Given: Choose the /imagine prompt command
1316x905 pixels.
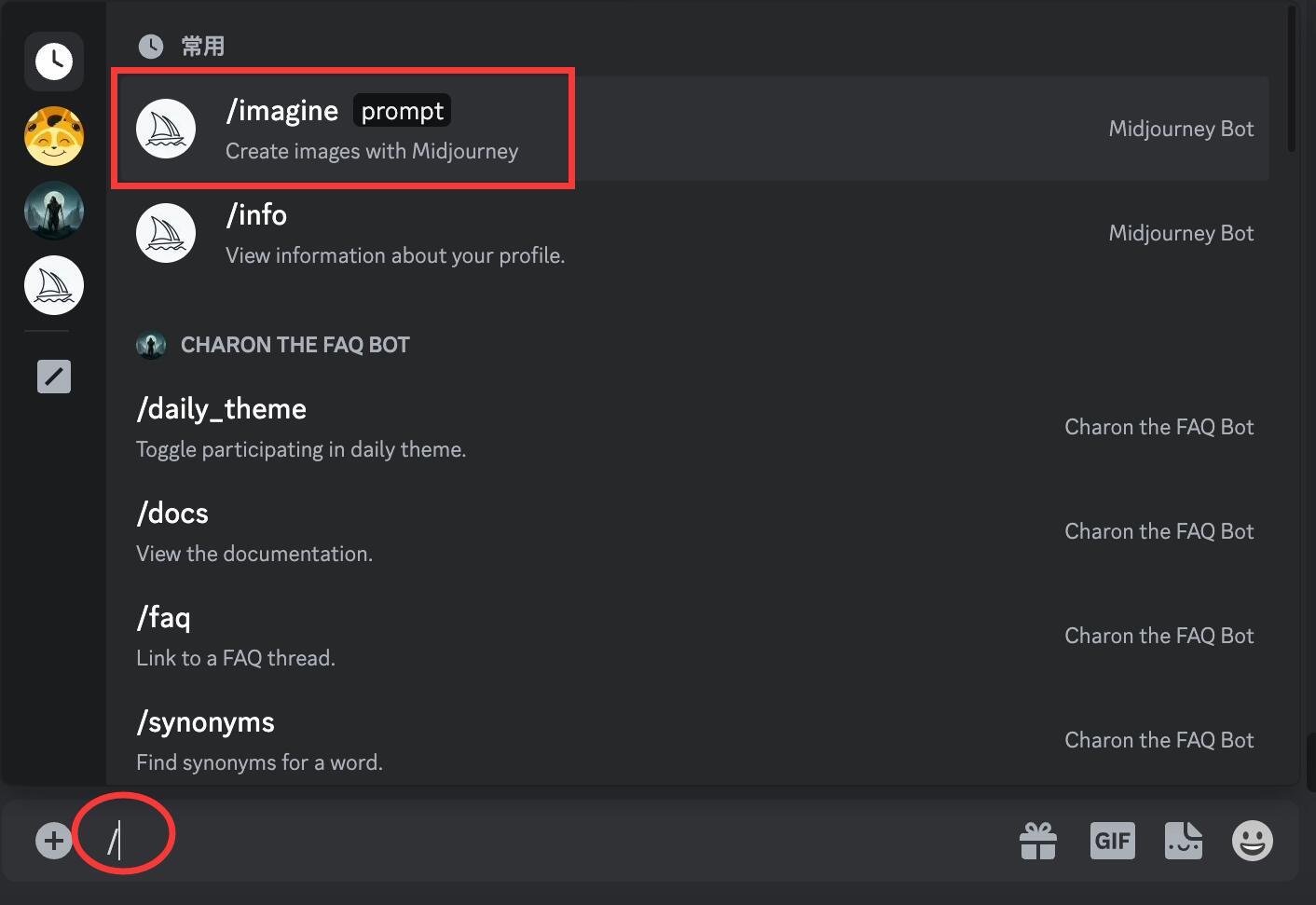Looking at the screenshot, I should [x=691, y=129].
